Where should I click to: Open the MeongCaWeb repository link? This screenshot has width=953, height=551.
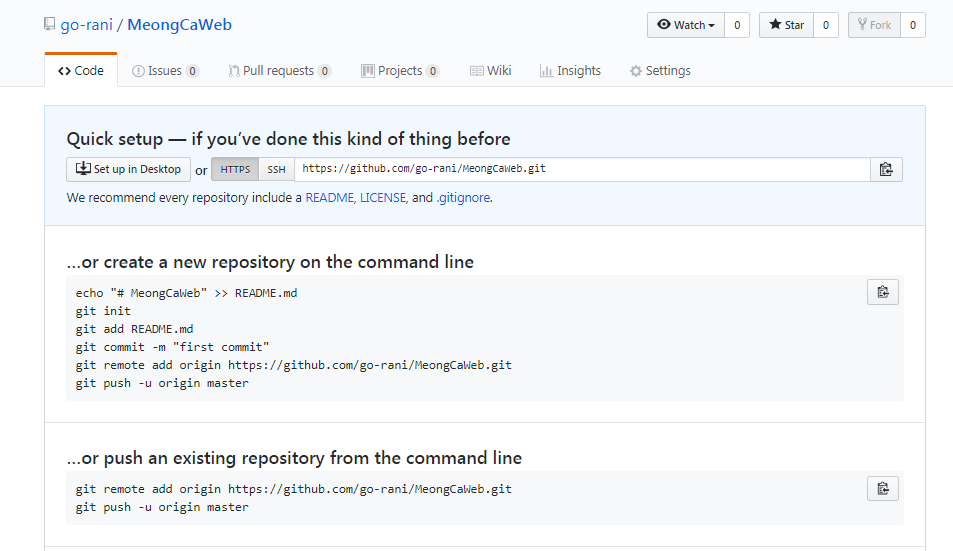point(179,24)
